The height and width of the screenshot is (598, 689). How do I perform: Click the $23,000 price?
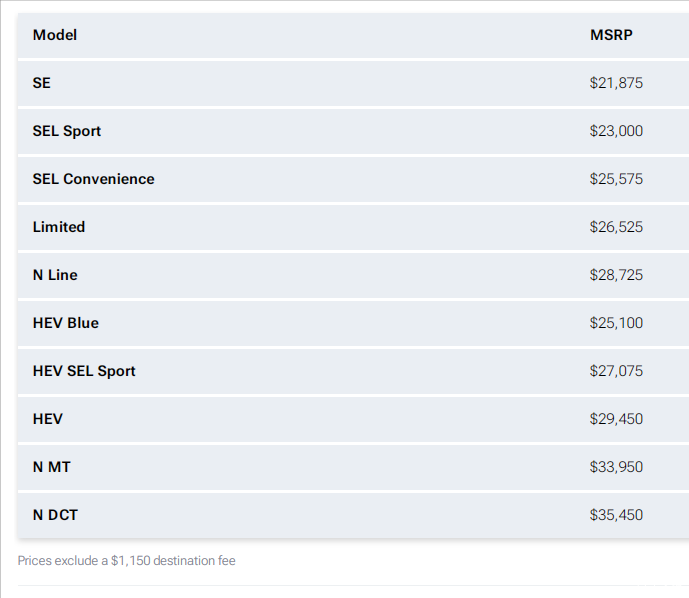(616, 131)
